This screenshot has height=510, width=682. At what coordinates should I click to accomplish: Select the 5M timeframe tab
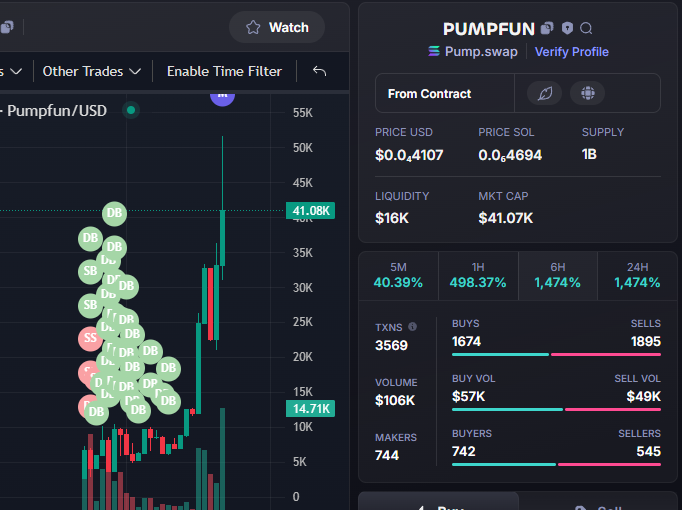[x=398, y=276]
